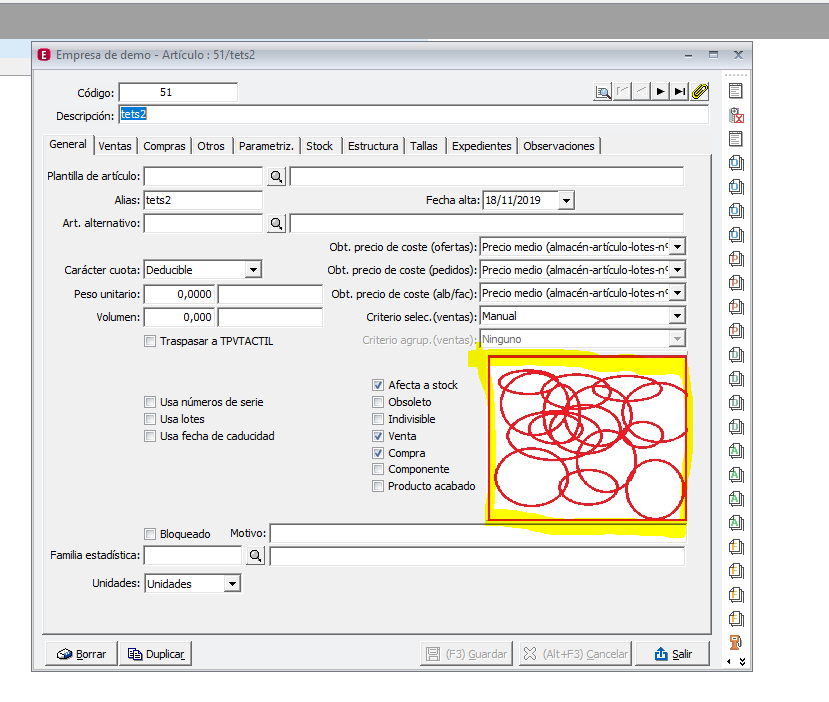Uncheck Afecta a stock
Image resolution: width=829 pixels, height=702 pixels.
tap(378, 385)
